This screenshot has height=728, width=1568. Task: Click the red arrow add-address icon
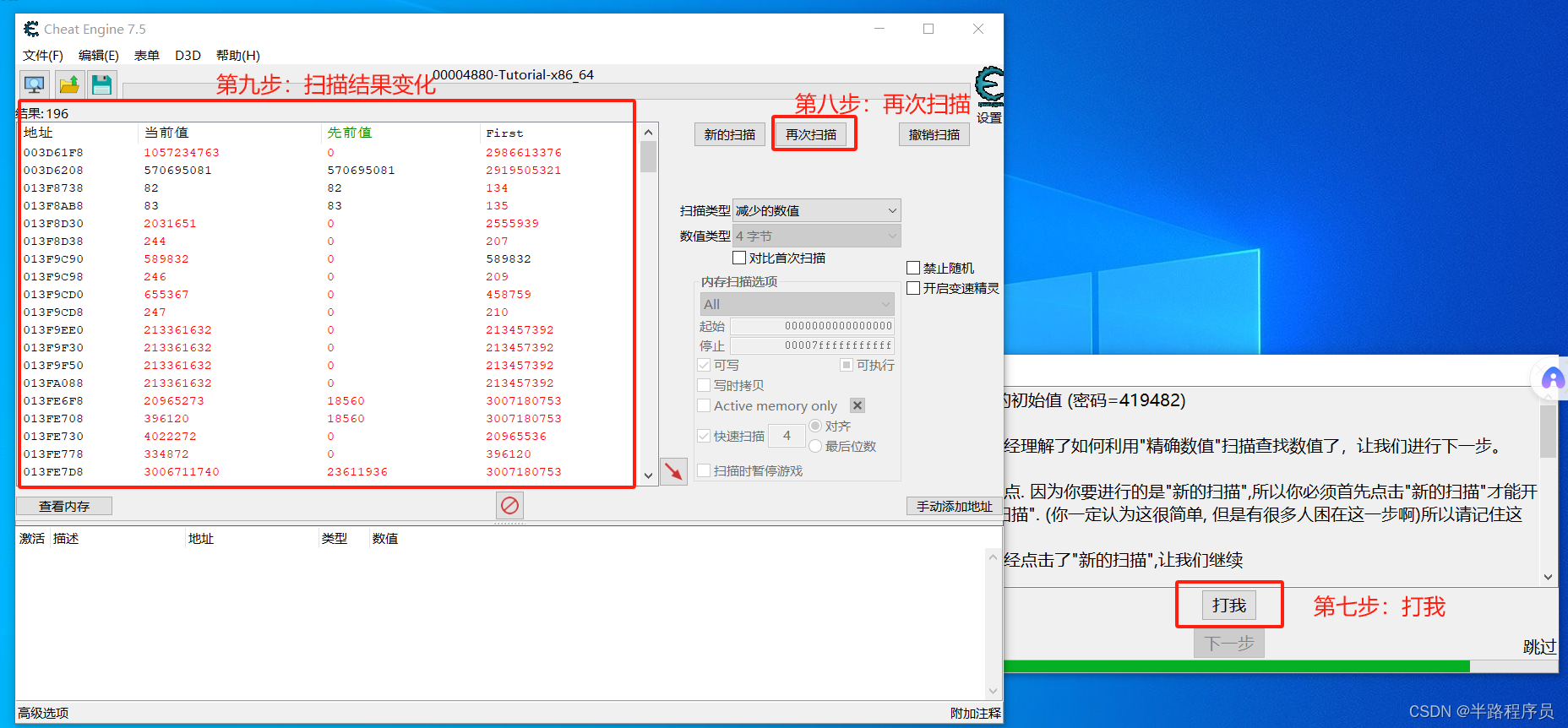[x=673, y=471]
